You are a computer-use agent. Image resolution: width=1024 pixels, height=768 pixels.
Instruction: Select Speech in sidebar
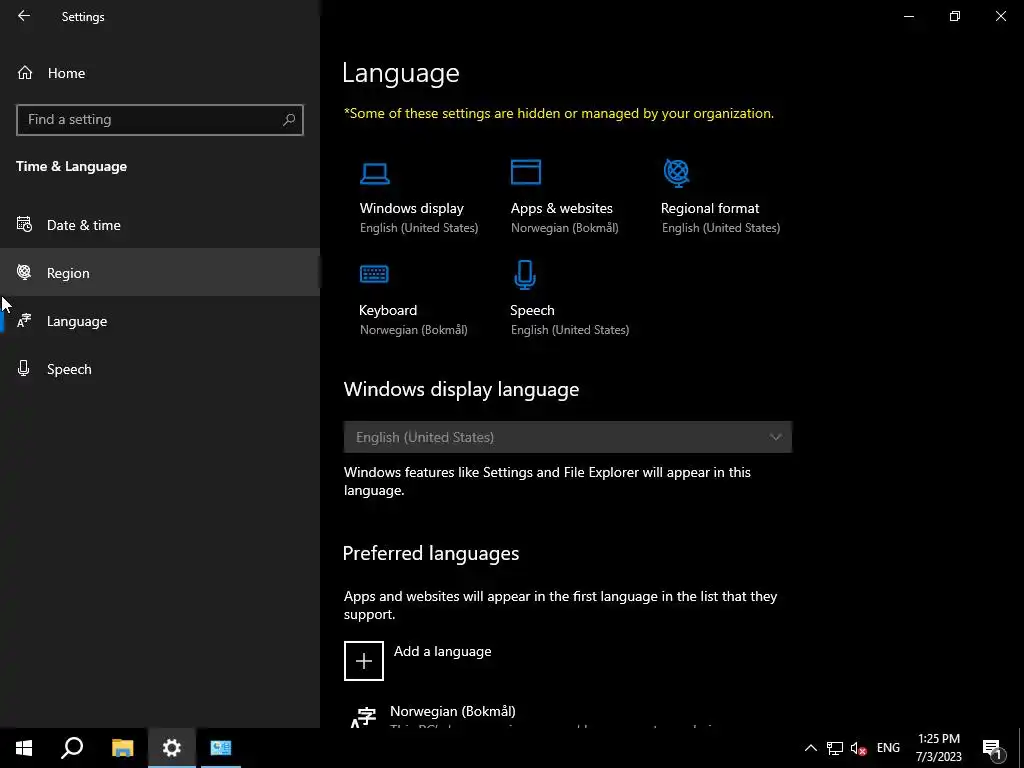coord(160,368)
